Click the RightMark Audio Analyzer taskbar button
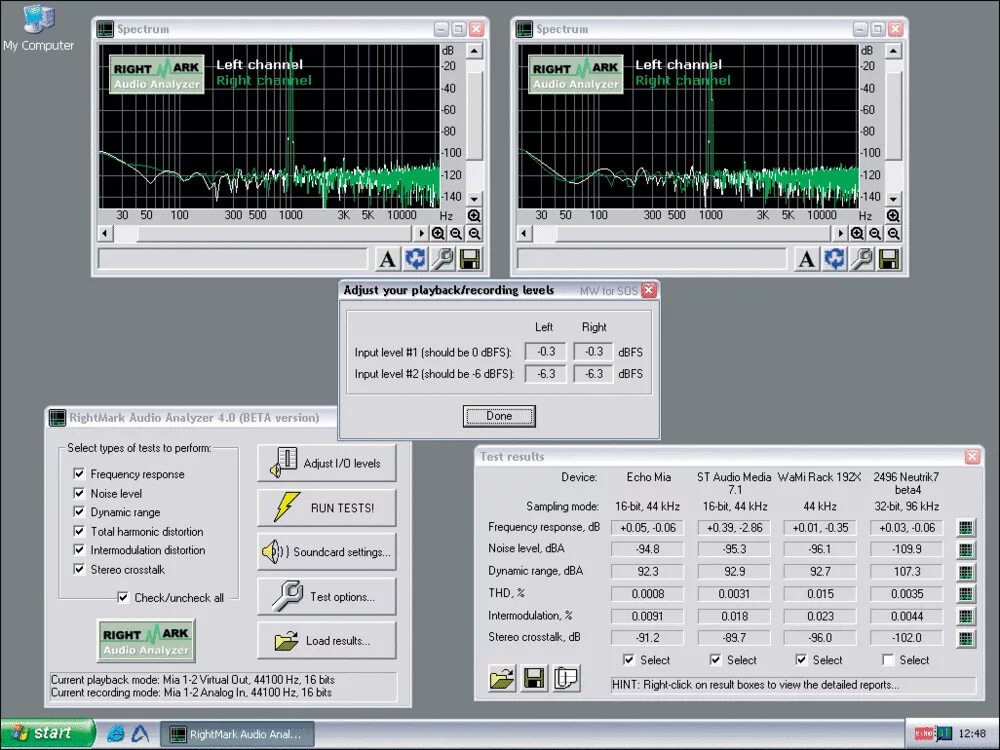The width and height of the screenshot is (1000, 750). point(237,734)
